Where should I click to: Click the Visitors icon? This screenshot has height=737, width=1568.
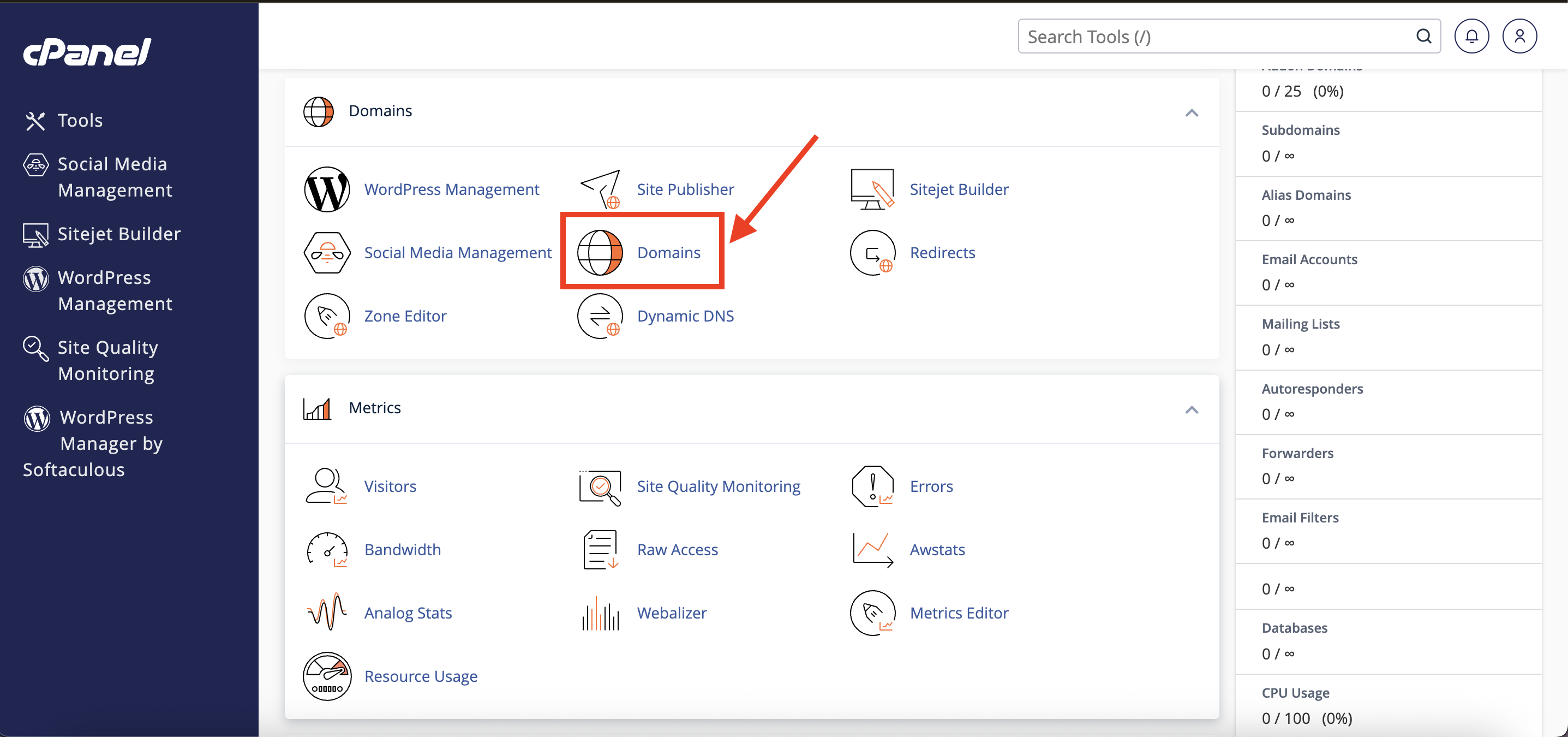pyautogui.click(x=327, y=486)
